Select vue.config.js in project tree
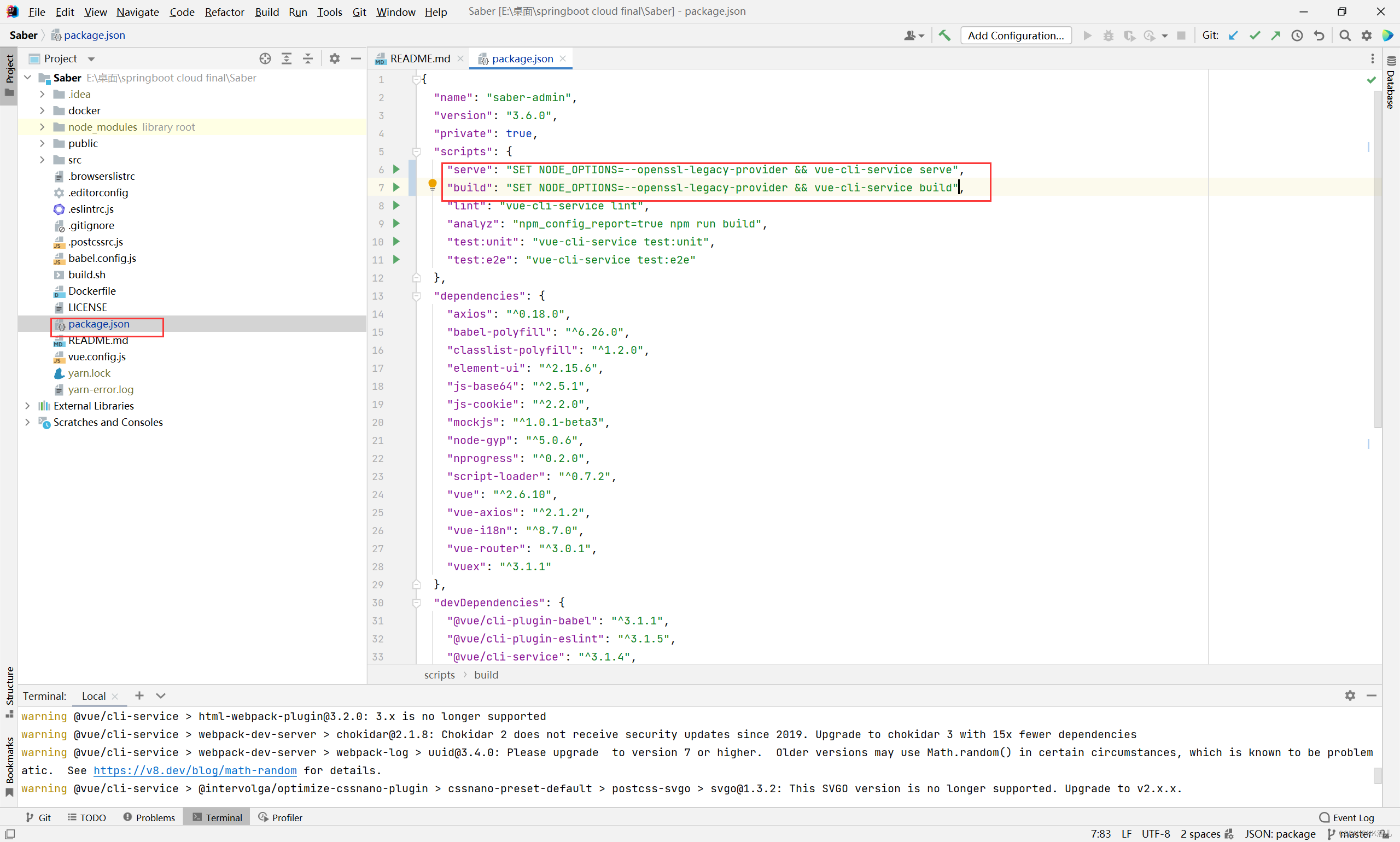 click(96, 356)
